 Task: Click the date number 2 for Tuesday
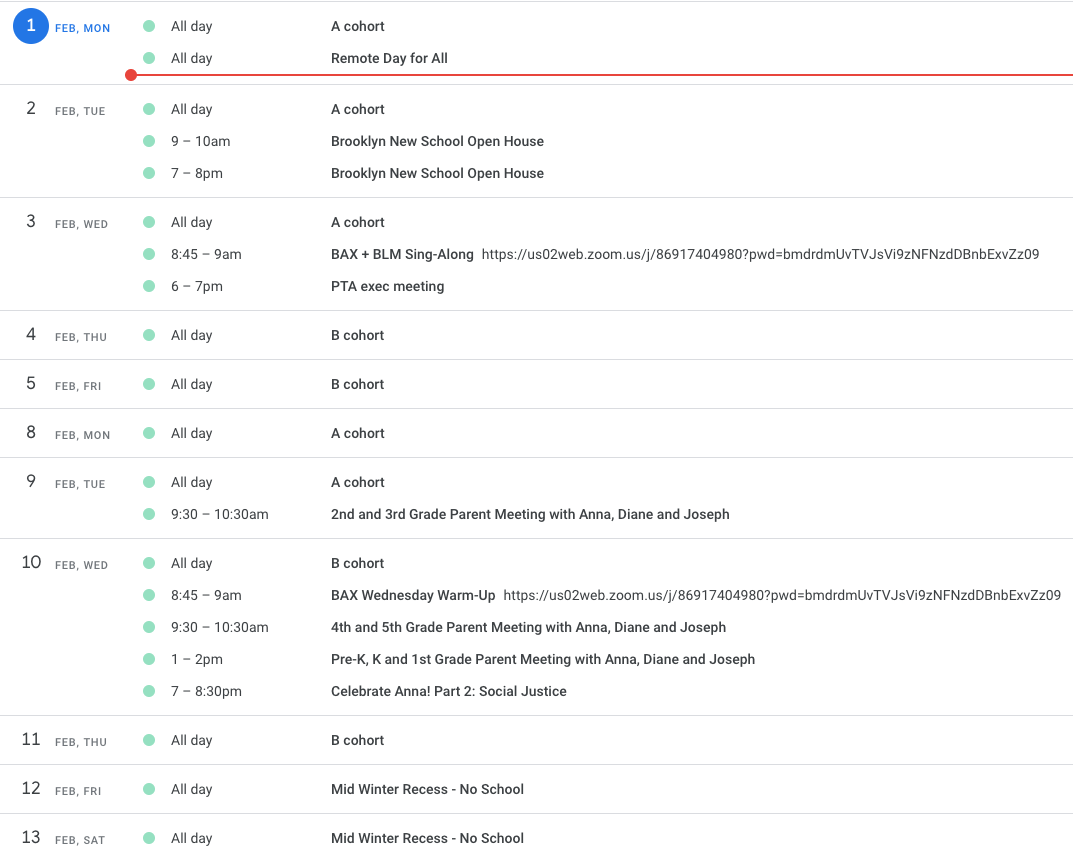31,108
